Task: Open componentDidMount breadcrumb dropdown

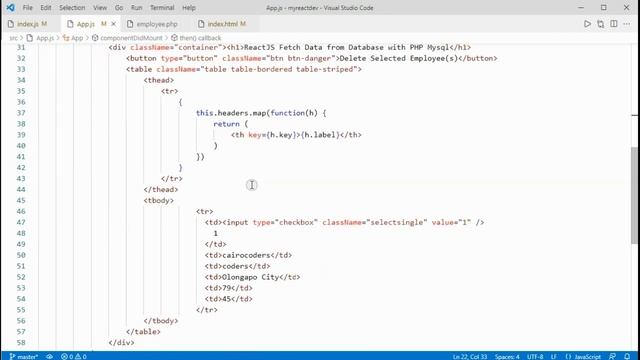Action: click(131, 38)
